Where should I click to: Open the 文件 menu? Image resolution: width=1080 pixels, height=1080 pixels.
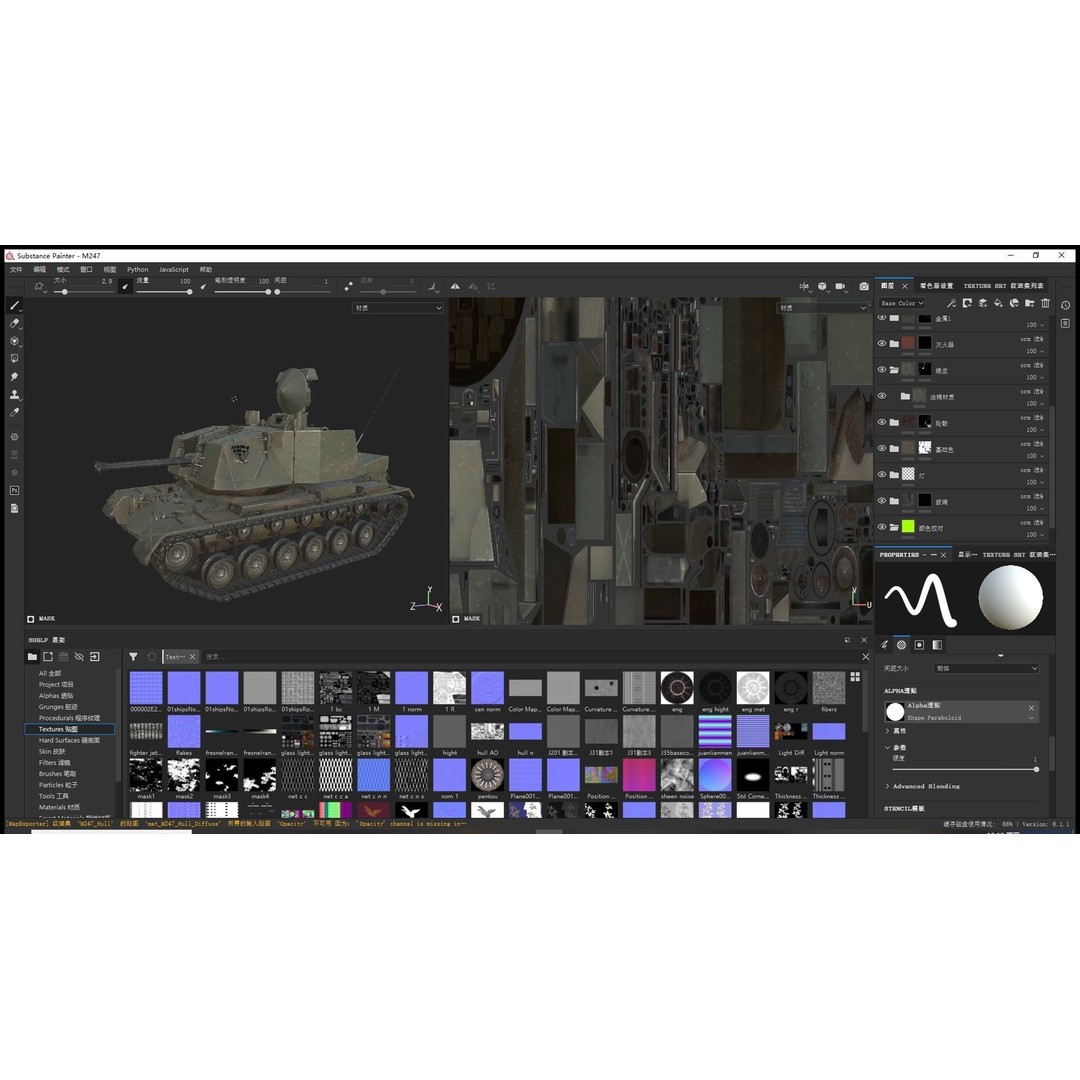17,269
